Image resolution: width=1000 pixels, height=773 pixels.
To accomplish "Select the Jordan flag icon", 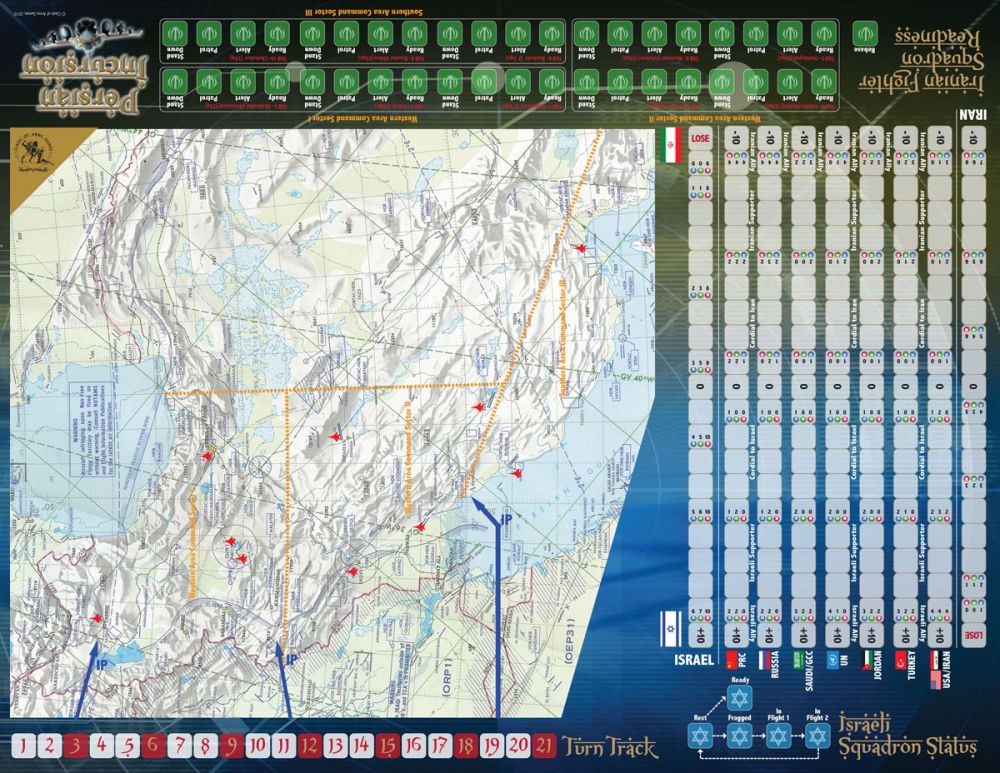I will click(x=868, y=659).
